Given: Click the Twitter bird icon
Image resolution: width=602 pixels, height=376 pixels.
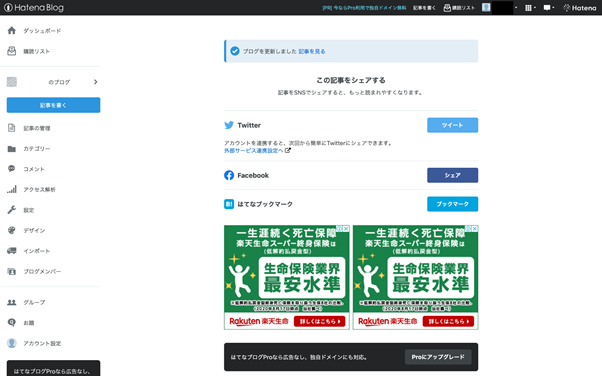Looking at the screenshot, I should pyautogui.click(x=229, y=125).
